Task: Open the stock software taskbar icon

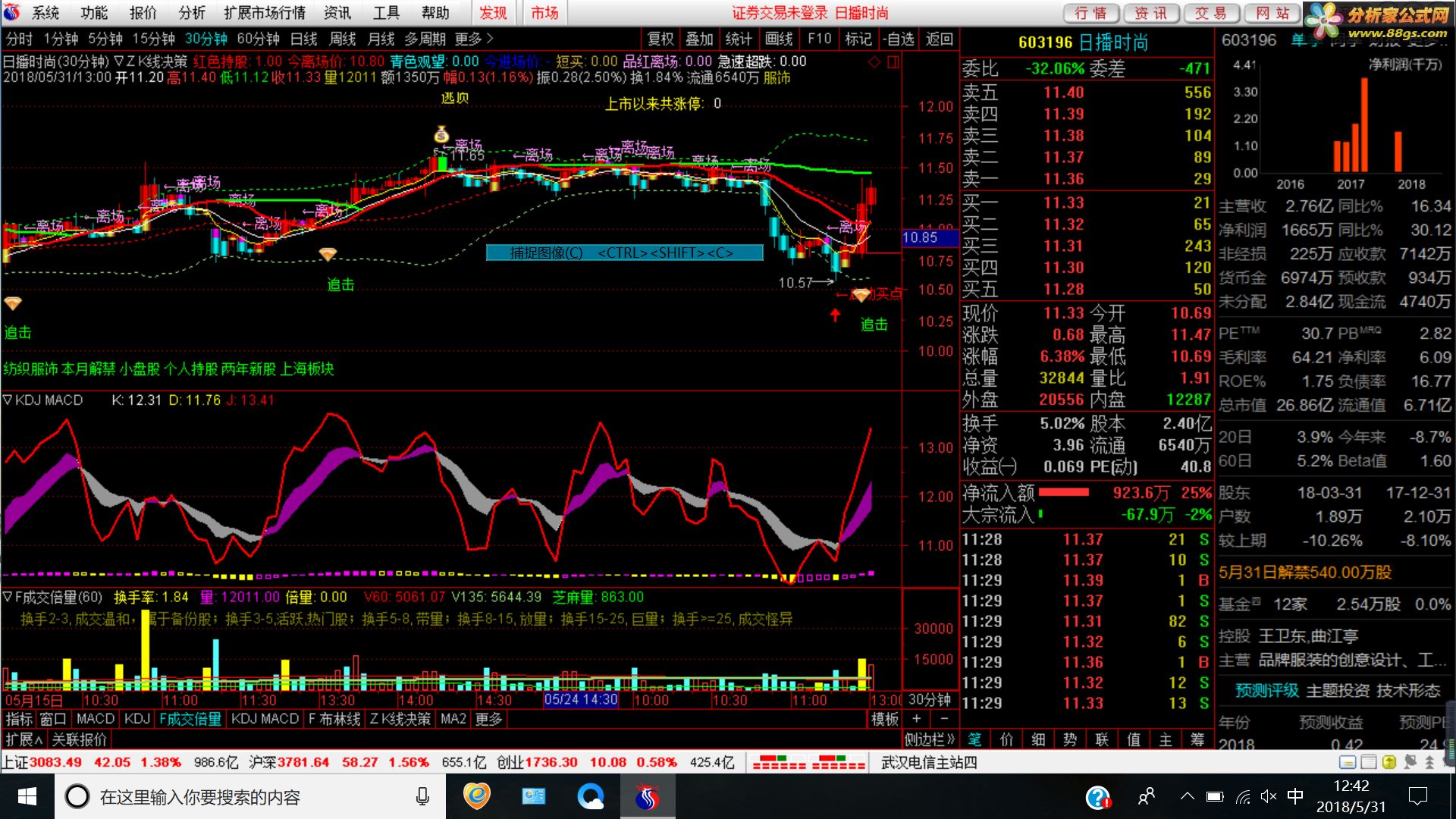Action: [647, 796]
